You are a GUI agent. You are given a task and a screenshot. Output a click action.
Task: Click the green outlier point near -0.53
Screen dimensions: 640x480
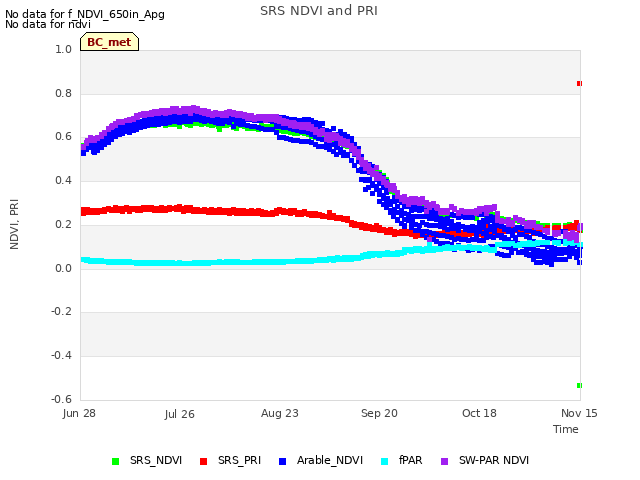point(579,386)
